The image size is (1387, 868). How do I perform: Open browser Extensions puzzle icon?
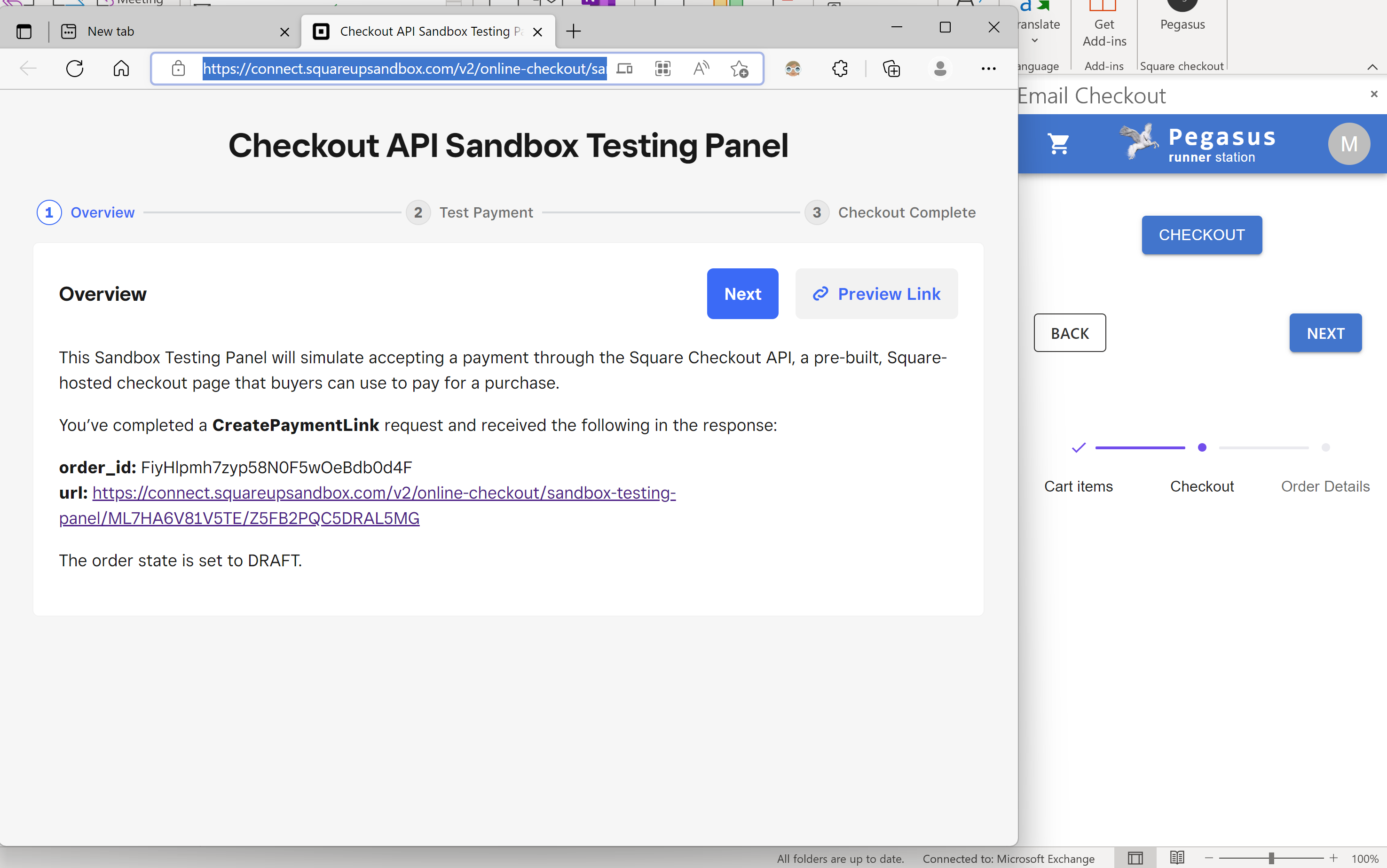click(x=840, y=69)
